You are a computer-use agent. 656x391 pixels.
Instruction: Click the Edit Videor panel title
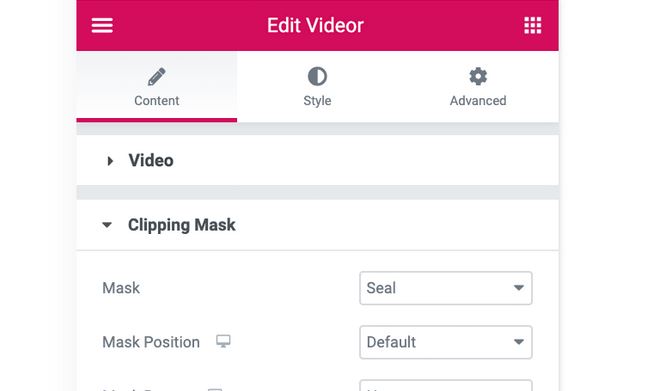315,26
